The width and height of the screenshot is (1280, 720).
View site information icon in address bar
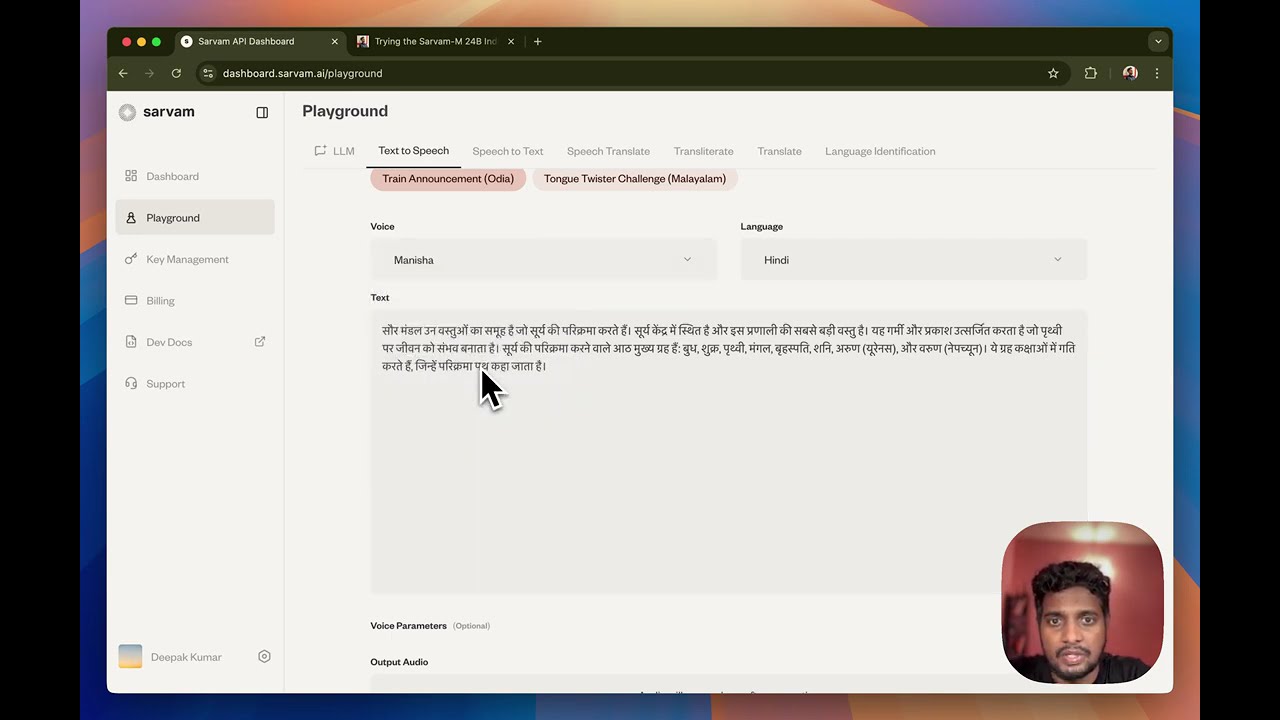pos(208,73)
